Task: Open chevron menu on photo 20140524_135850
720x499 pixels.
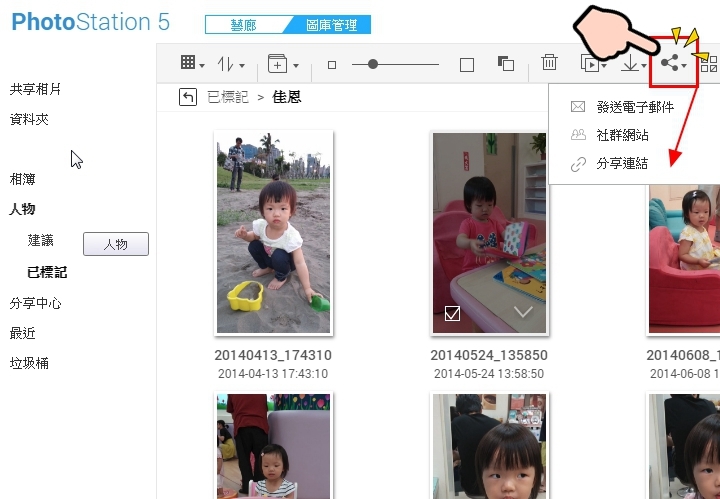Action: [523, 312]
